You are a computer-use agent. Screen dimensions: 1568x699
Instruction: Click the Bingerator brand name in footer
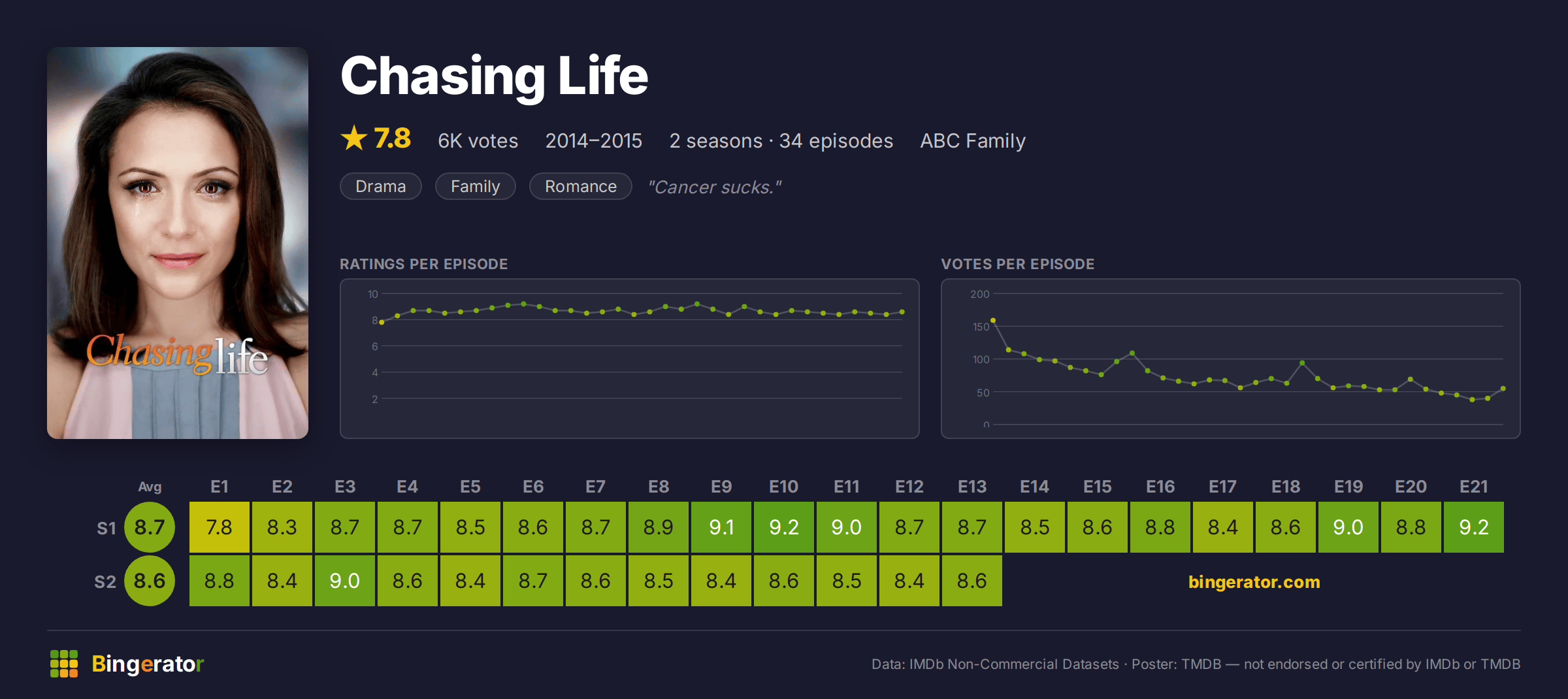click(x=148, y=664)
